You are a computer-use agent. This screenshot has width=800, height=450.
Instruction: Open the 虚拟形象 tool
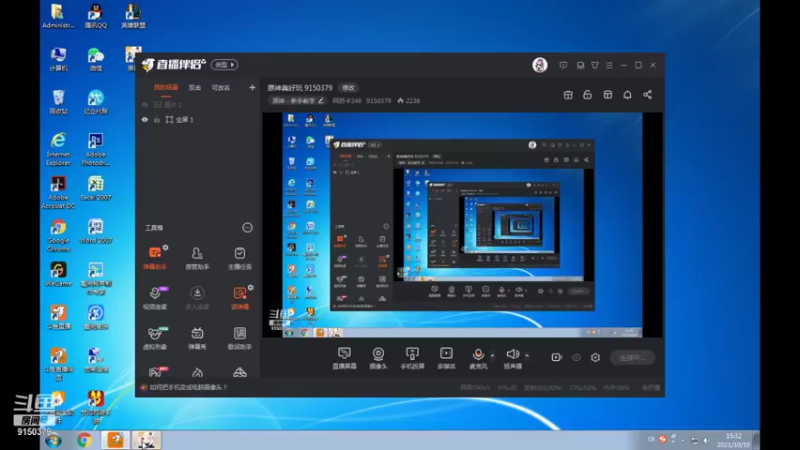pos(155,338)
